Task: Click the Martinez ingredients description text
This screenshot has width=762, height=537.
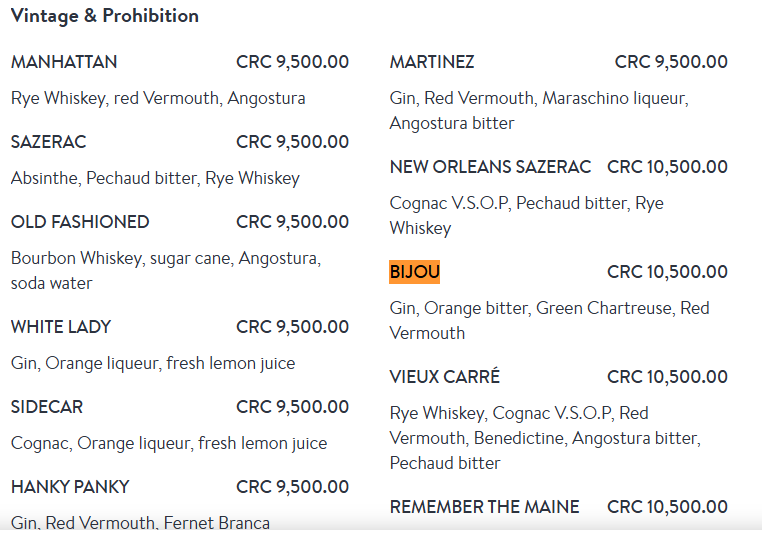Action: point(538,110)
